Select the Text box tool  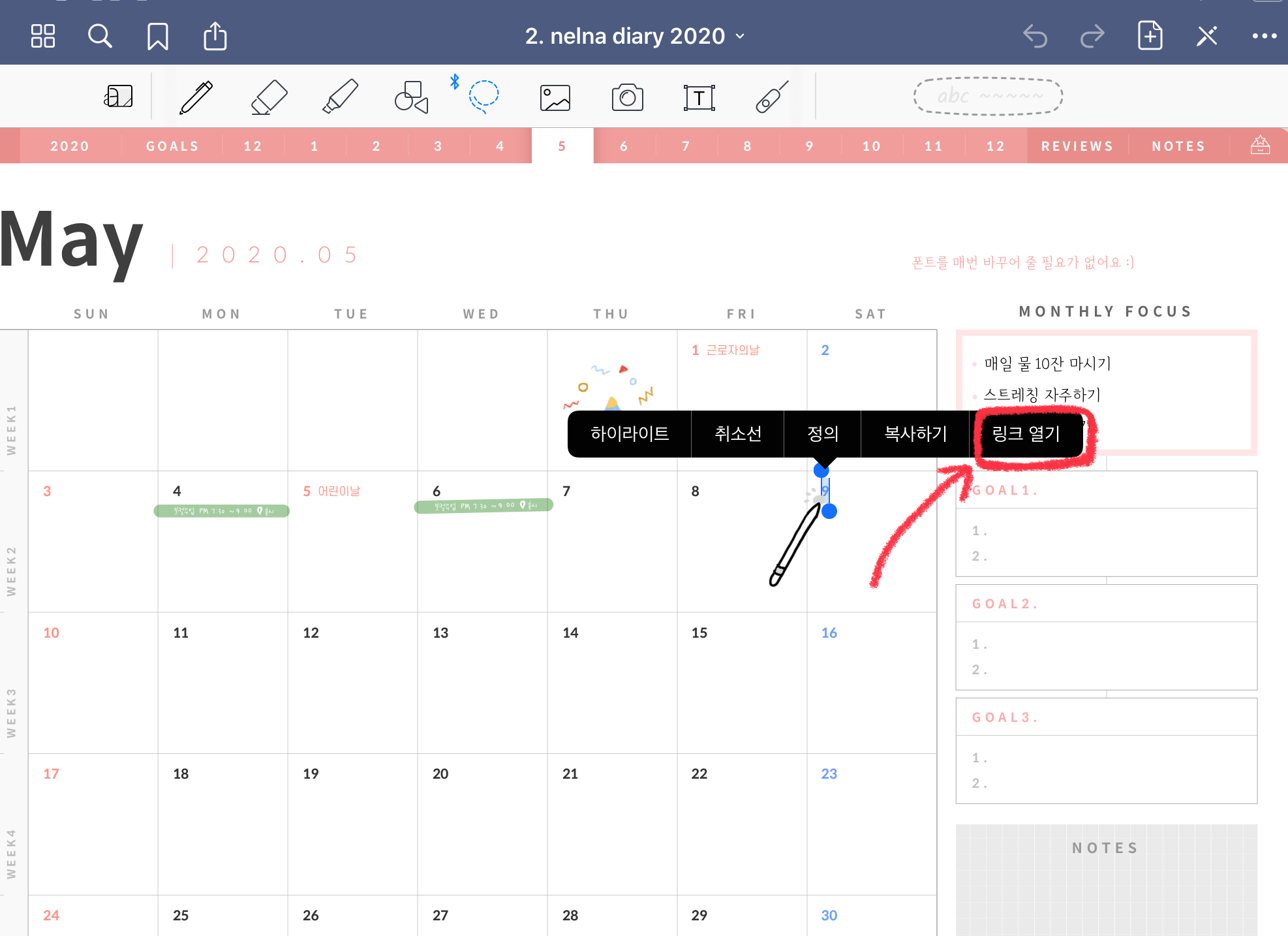(699, 98)
